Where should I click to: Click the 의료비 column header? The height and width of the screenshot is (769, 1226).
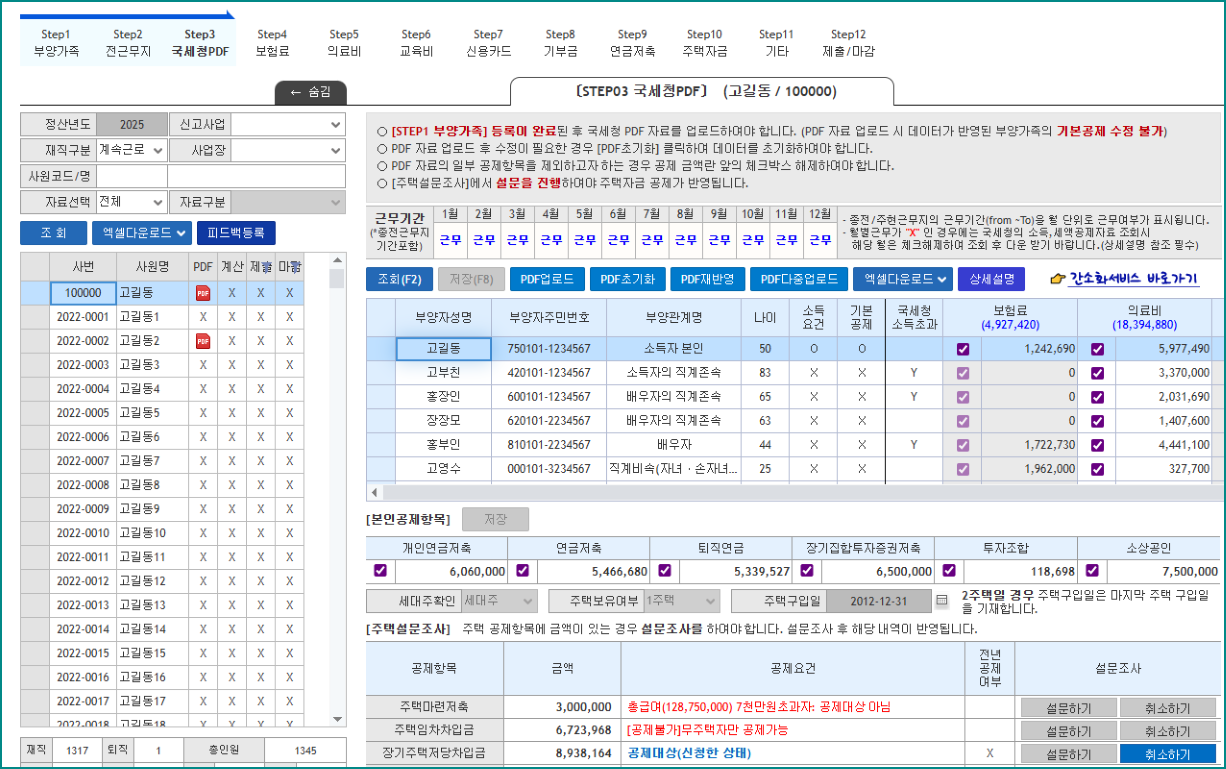(1145, 317)
